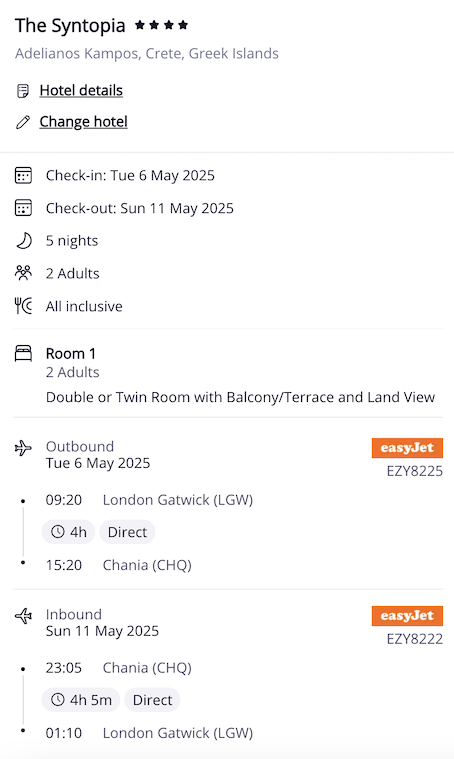Click the Change hotel link
The width and height of the screenshot is (454, 759).
(x=83, y=121)
